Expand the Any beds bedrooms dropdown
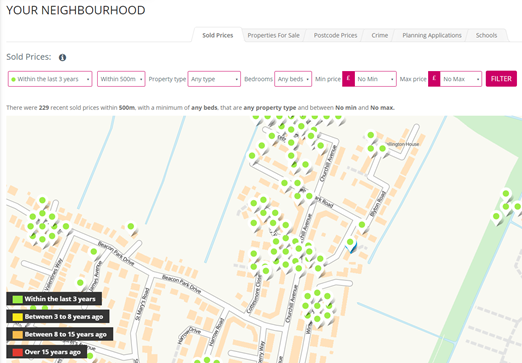This screenshot has width=522, height=363. click(293, 79)
